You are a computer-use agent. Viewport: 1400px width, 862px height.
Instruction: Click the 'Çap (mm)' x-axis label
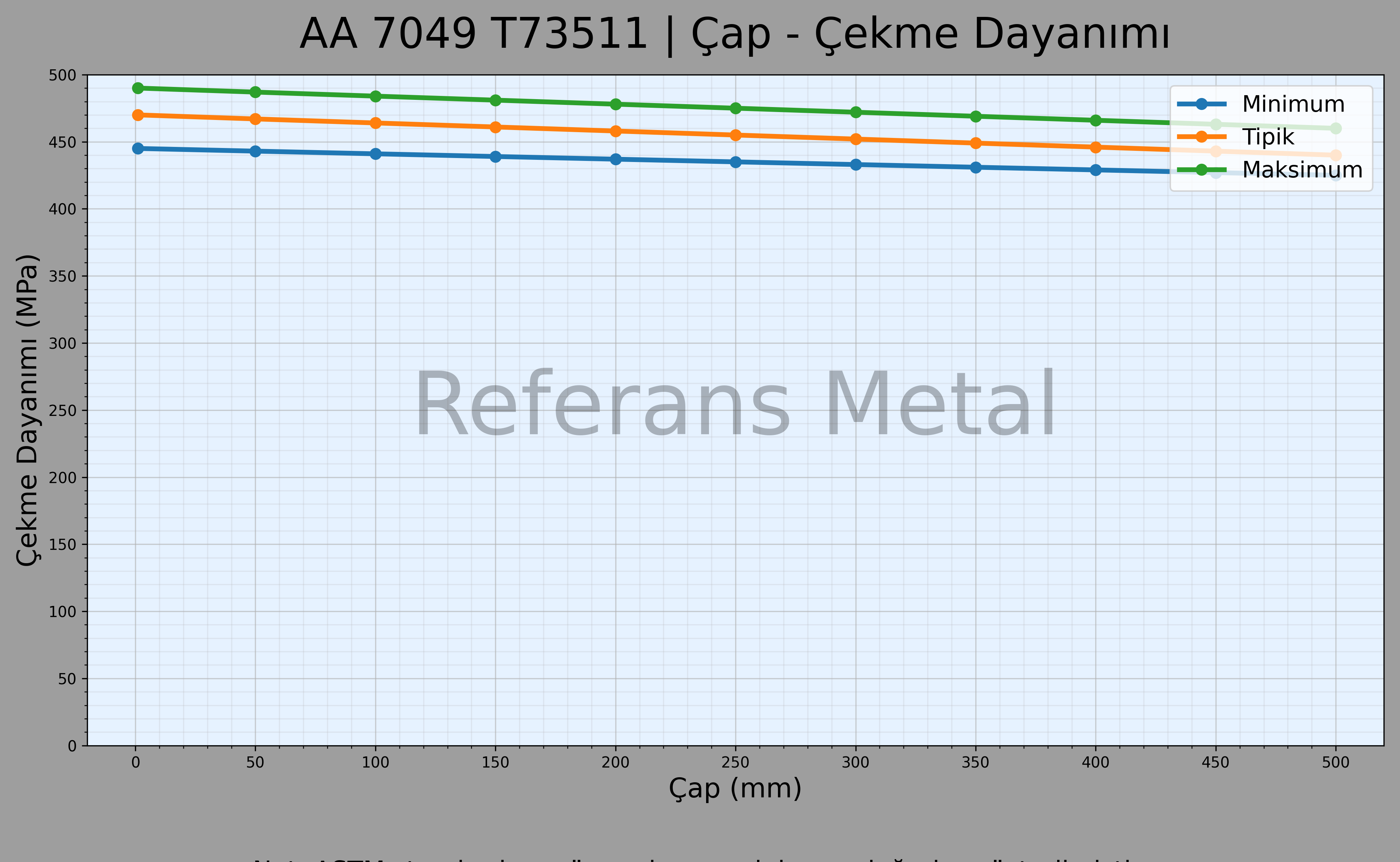(735, 789)
